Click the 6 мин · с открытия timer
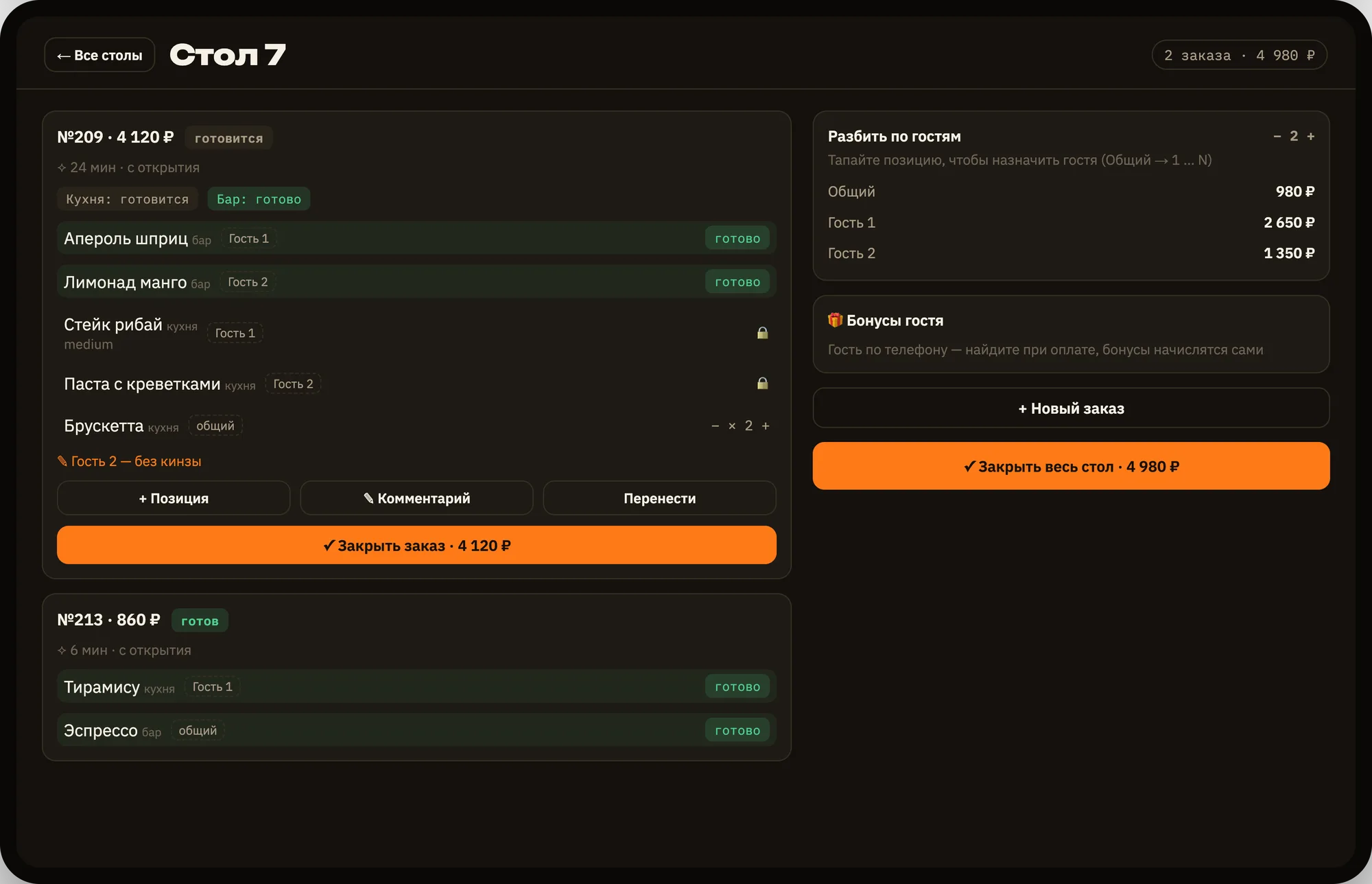The height and width of the screenshot is (884, 1372). tap(124, 650)
